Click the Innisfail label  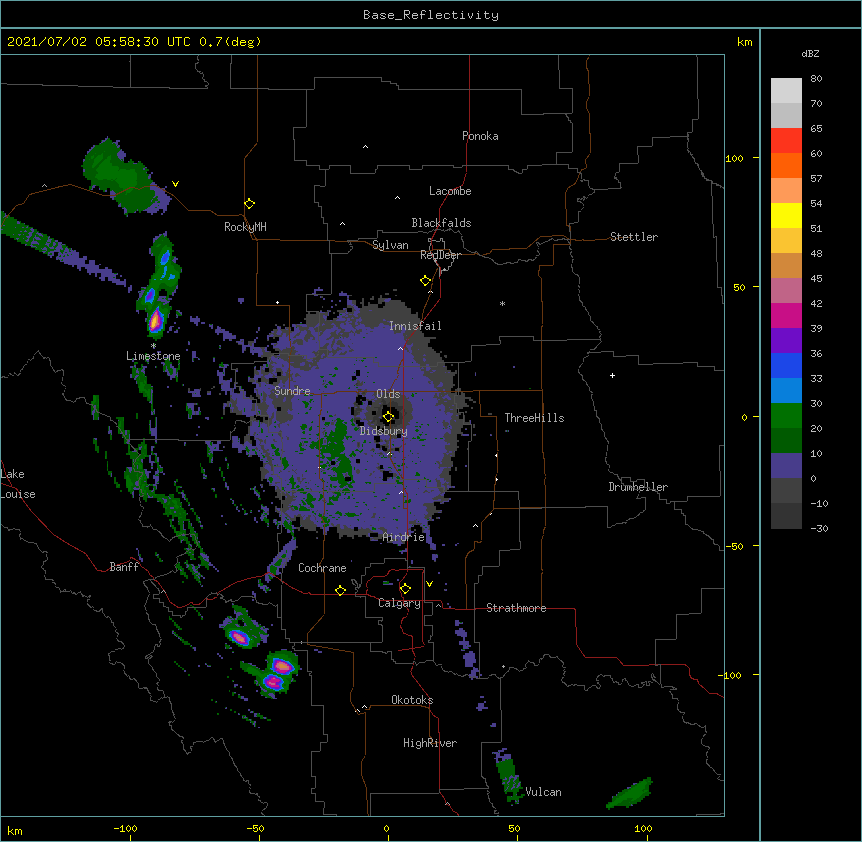[415, 326]
